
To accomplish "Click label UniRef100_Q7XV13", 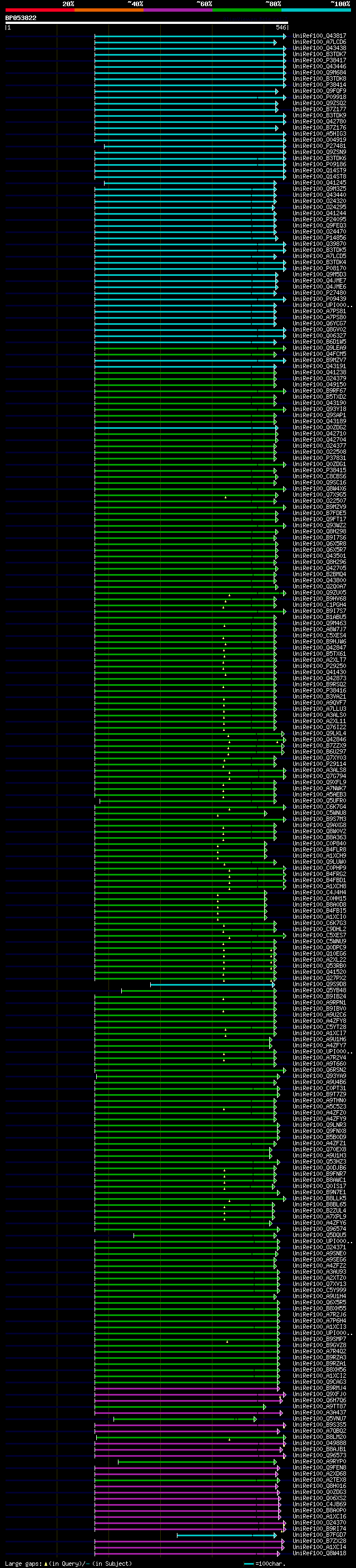I will click(319, 1284).
